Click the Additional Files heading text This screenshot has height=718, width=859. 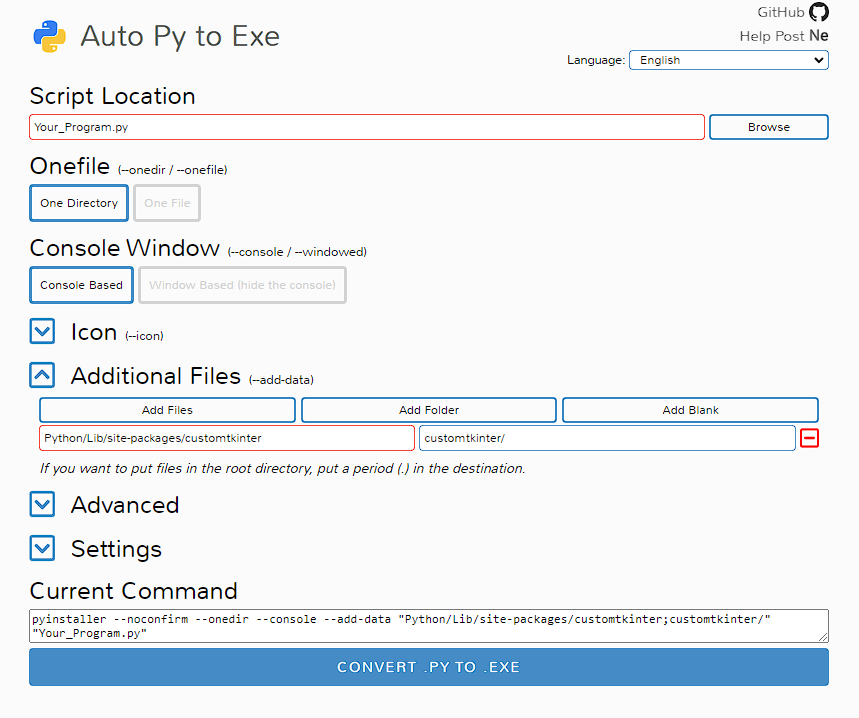tap(156, 376)
